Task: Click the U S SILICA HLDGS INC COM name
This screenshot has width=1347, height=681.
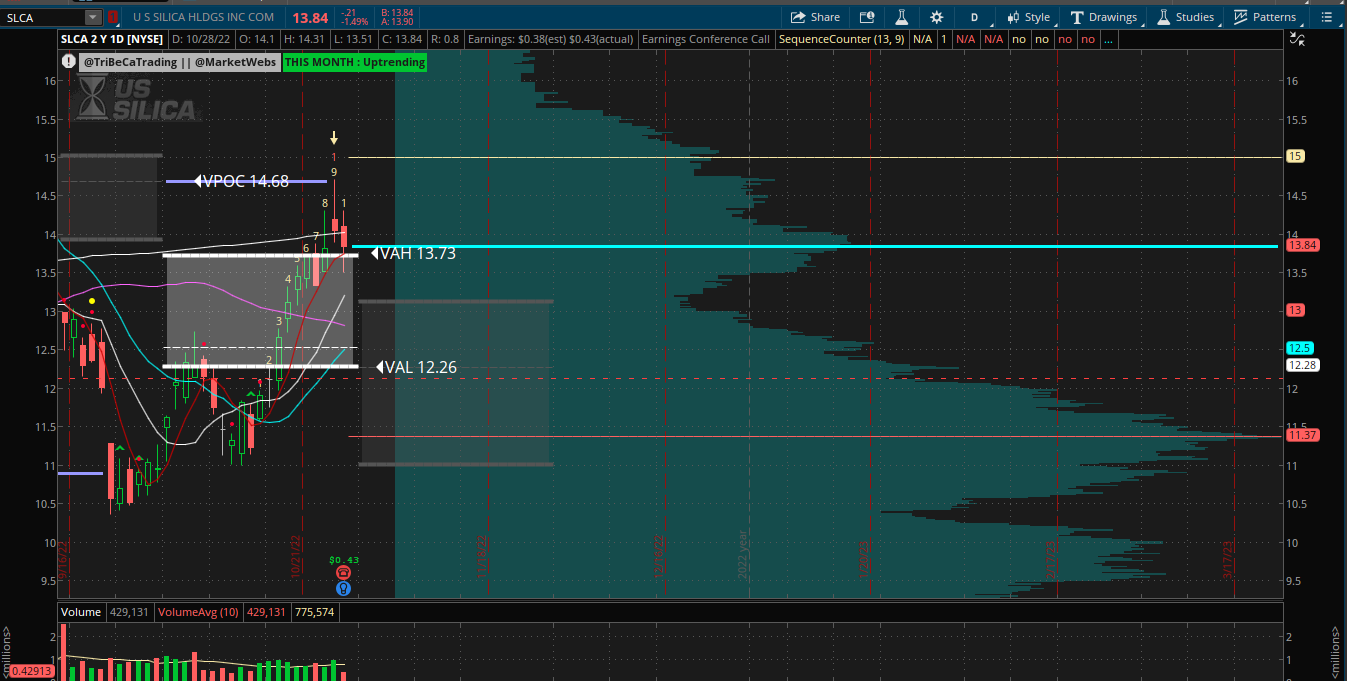Action: (x=204, y=17)
